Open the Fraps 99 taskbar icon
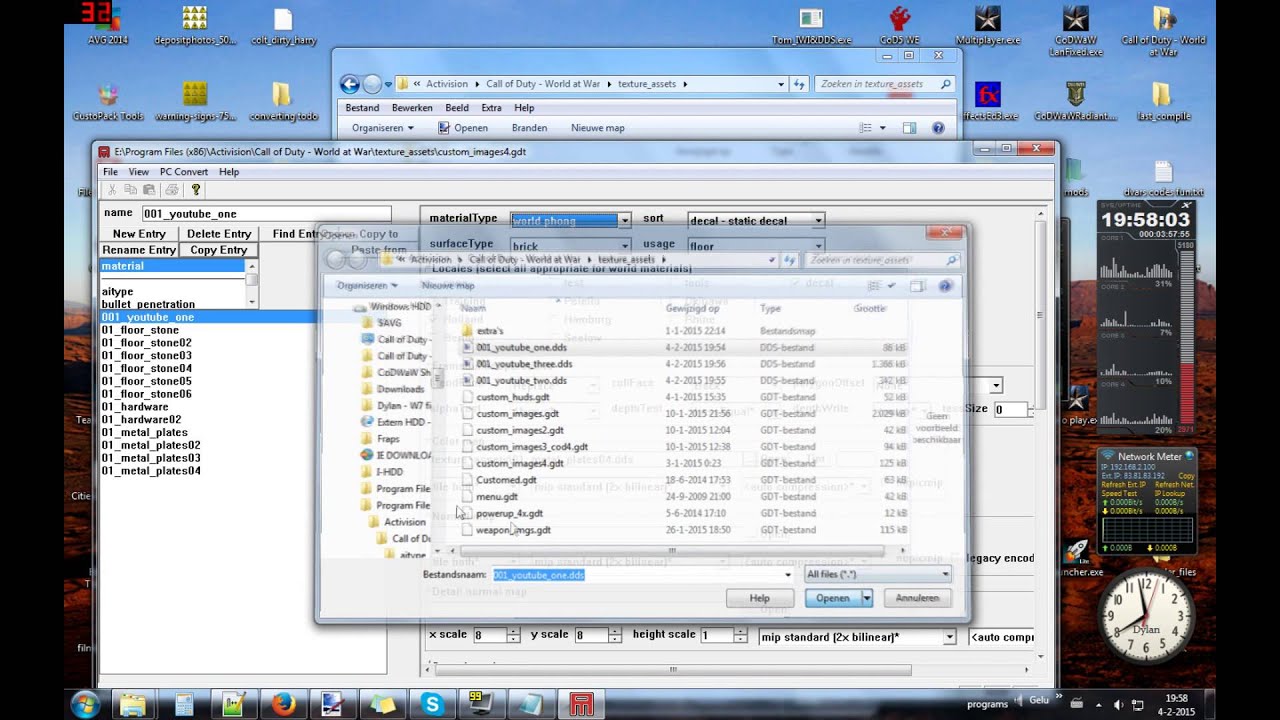The width and height of the screenshot is (1280, 720). (x=481, y=704)
